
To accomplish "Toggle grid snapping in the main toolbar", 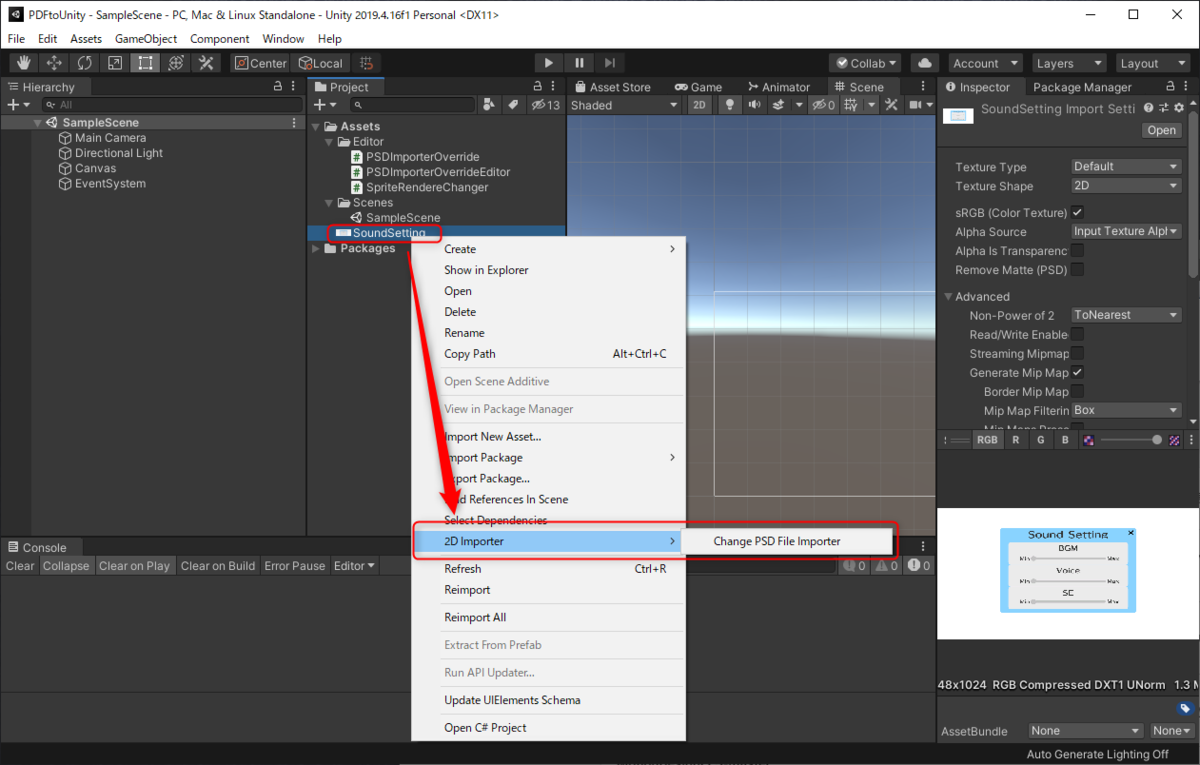I will 366,63.
